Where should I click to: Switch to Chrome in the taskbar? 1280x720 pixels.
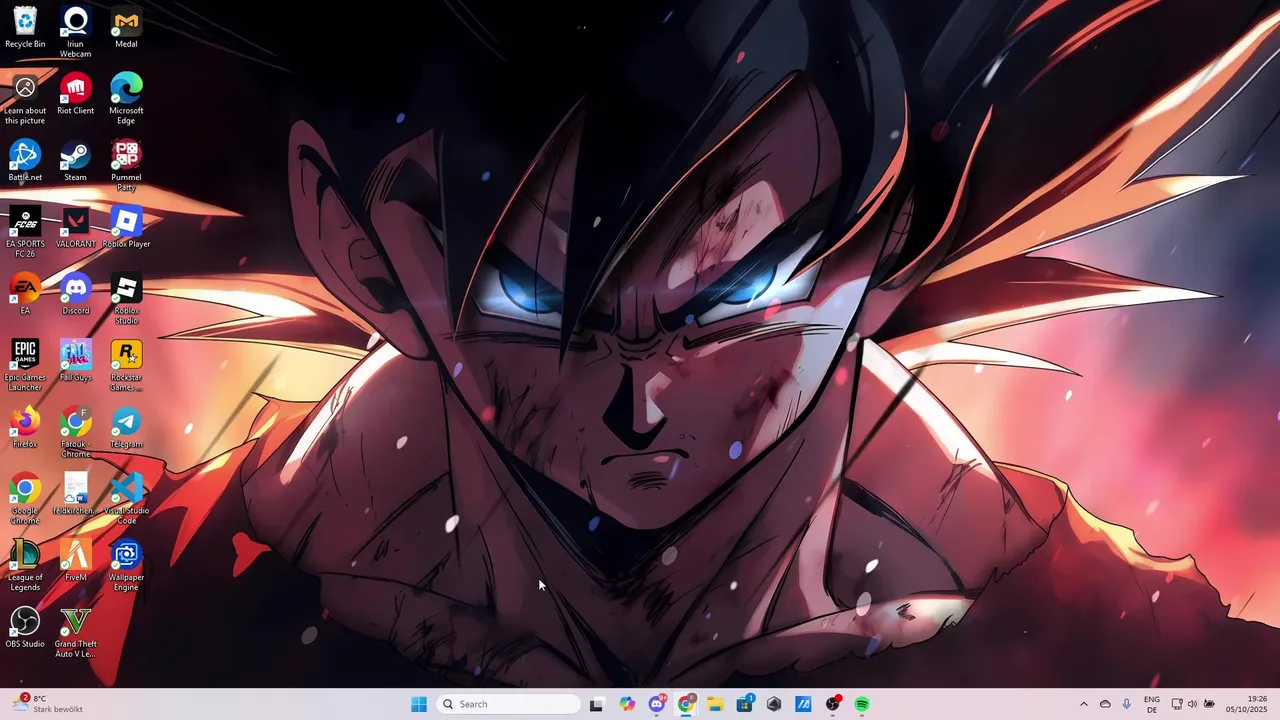pyautogui.click(x=686, y=704)
